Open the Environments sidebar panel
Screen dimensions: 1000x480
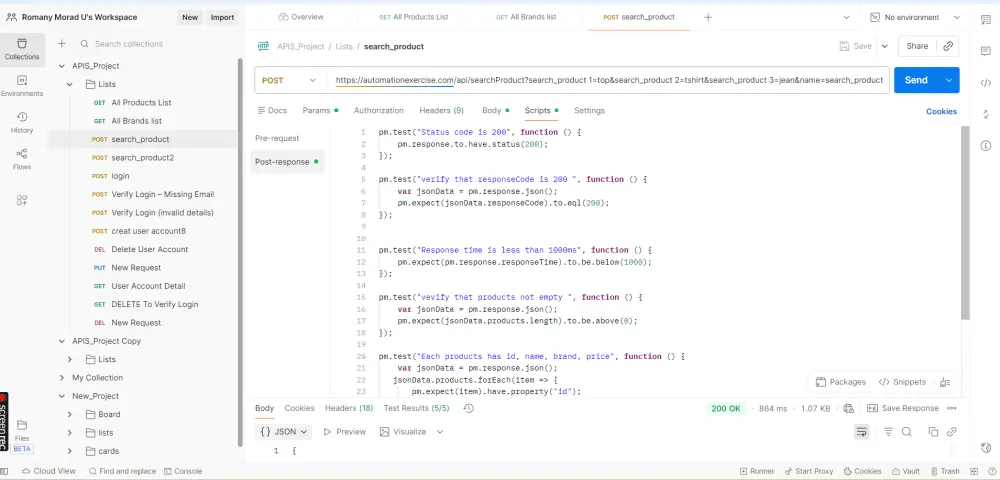pyautogui.click(x=22, y=86)
